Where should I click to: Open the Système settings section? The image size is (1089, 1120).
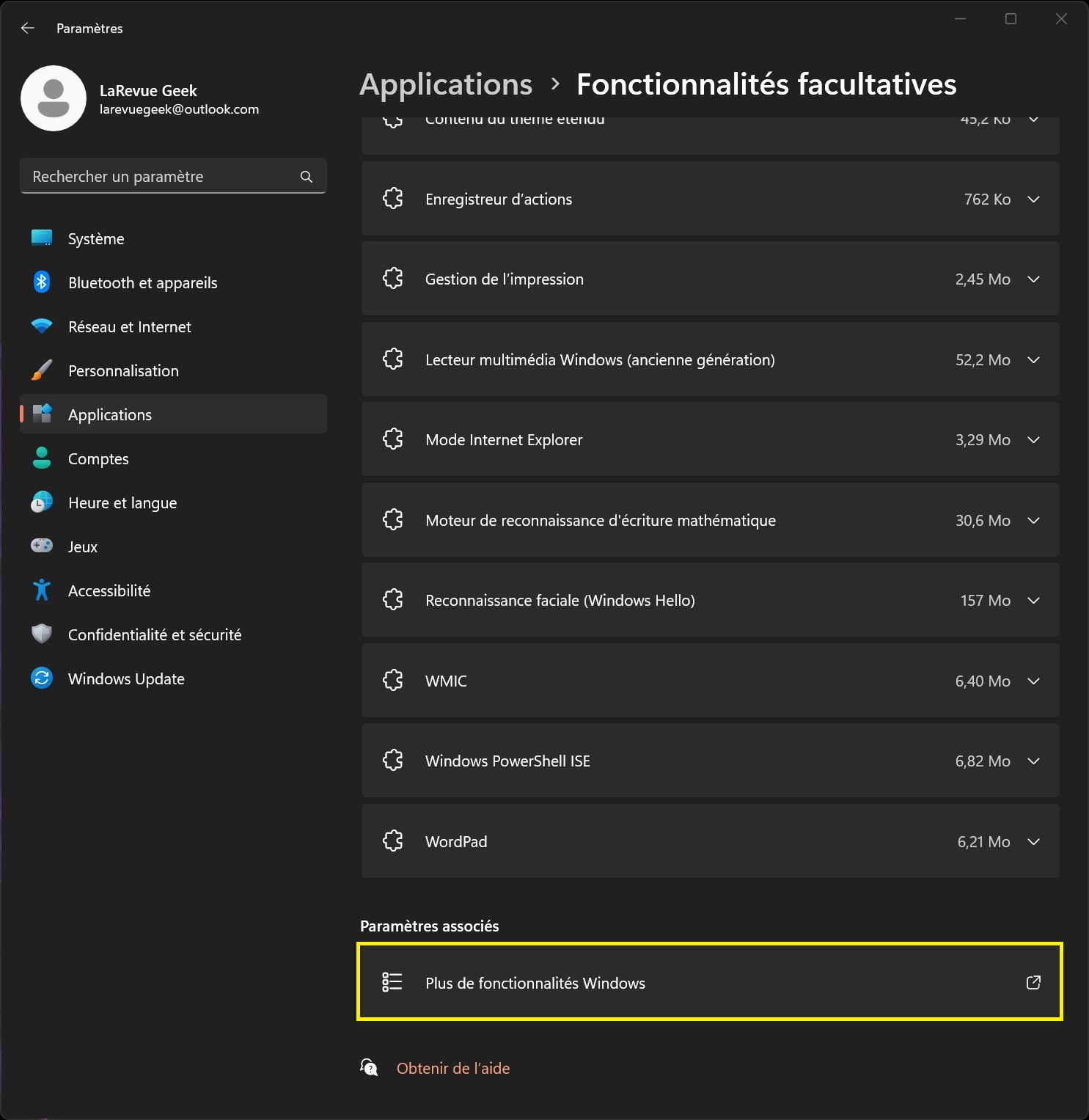(96, 239)
